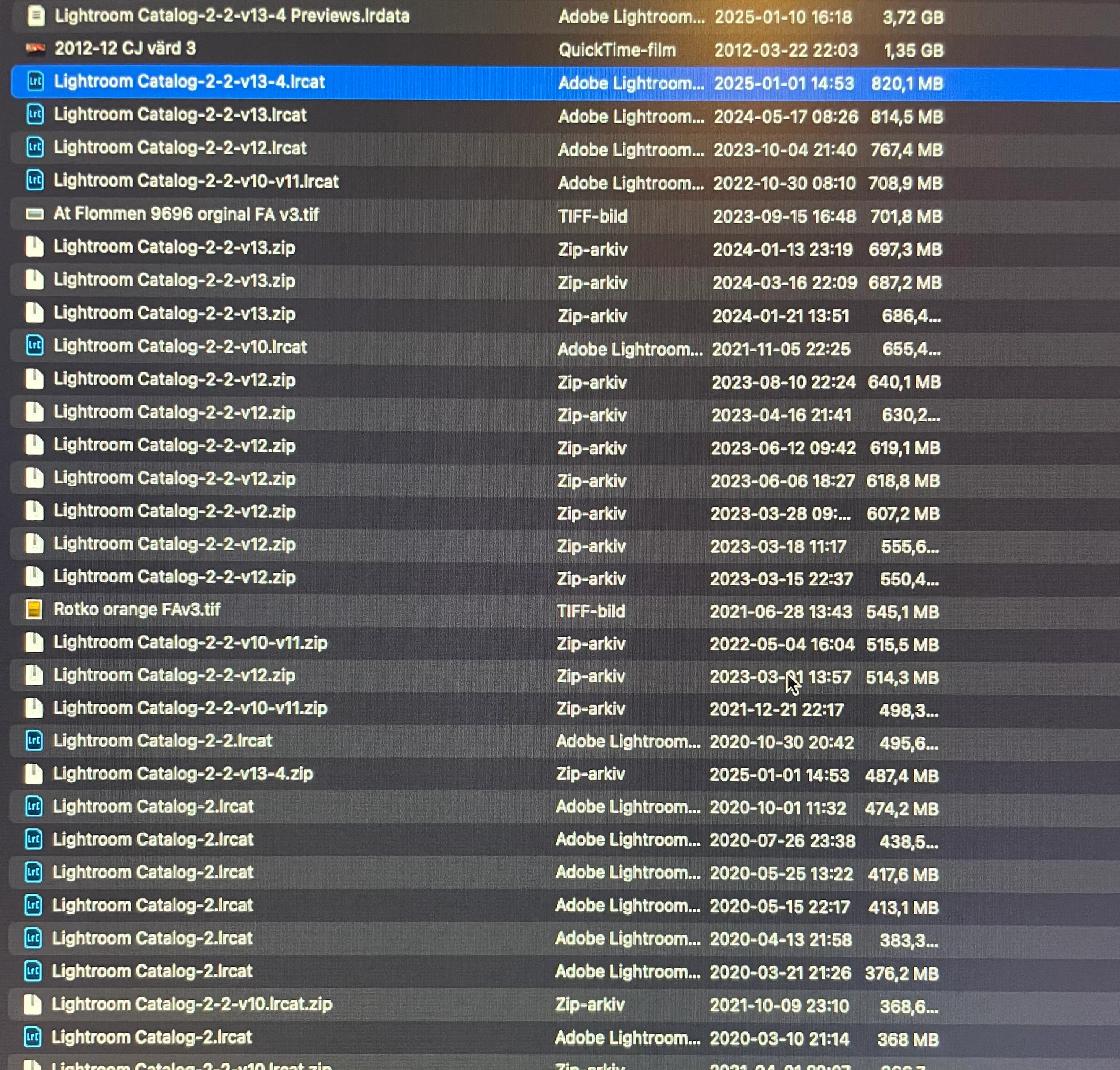Click the Lightroom Catalog-2-2.lrcat file icon
Screen dimensions: 1120x1070
pos(34,740)
